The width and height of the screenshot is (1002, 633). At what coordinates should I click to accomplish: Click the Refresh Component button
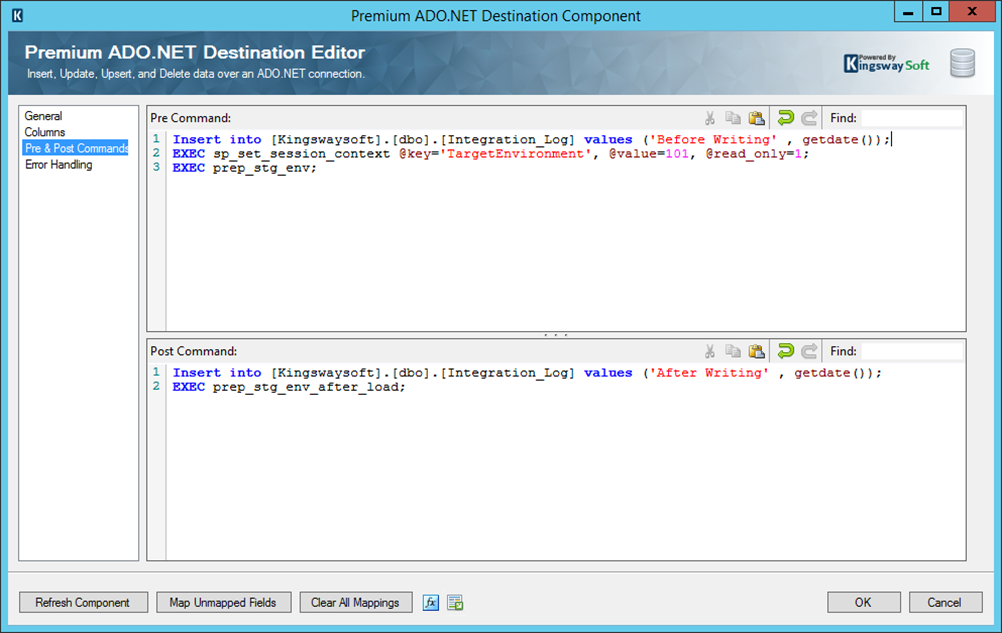tap(83, 602)
